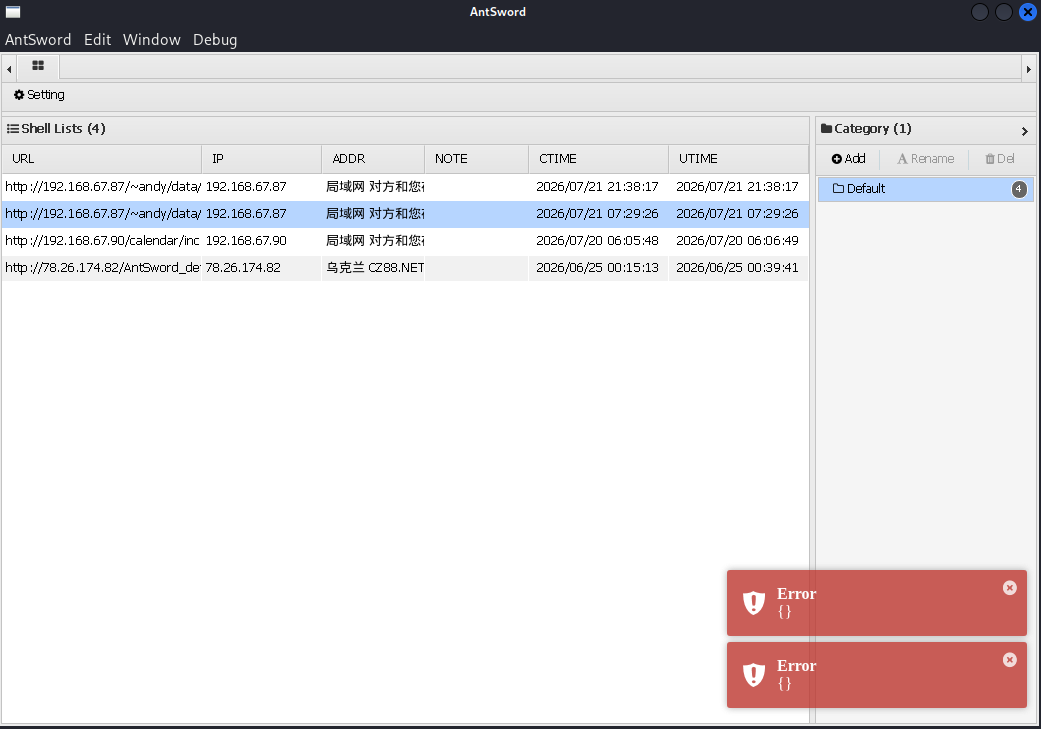The height and width of the screenshot is (729, 1041).
Task: Open the Setting gear button
Action: 39,95
